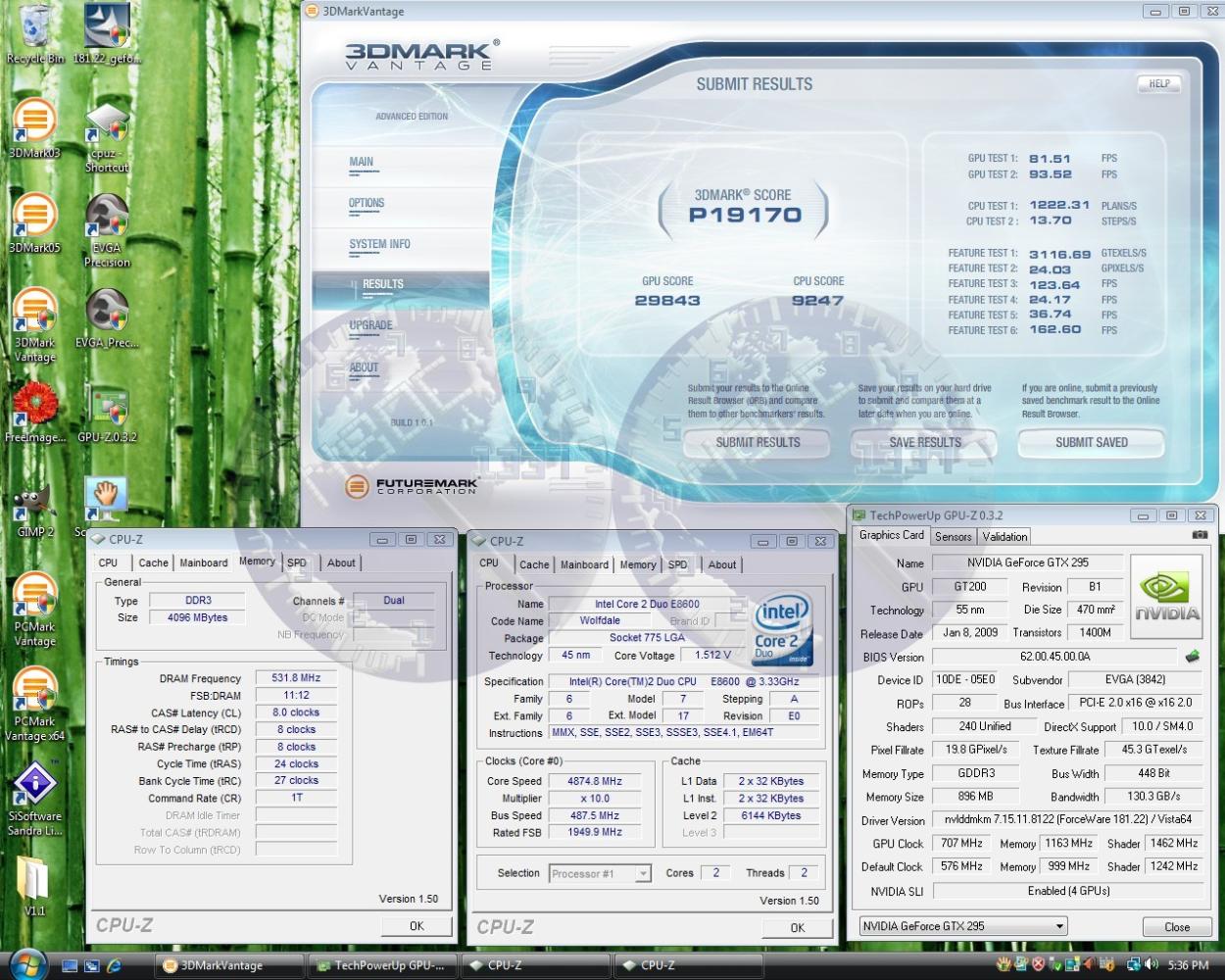
Task: Launch Internet Explorer from quick launch
Action: (114, 965)
